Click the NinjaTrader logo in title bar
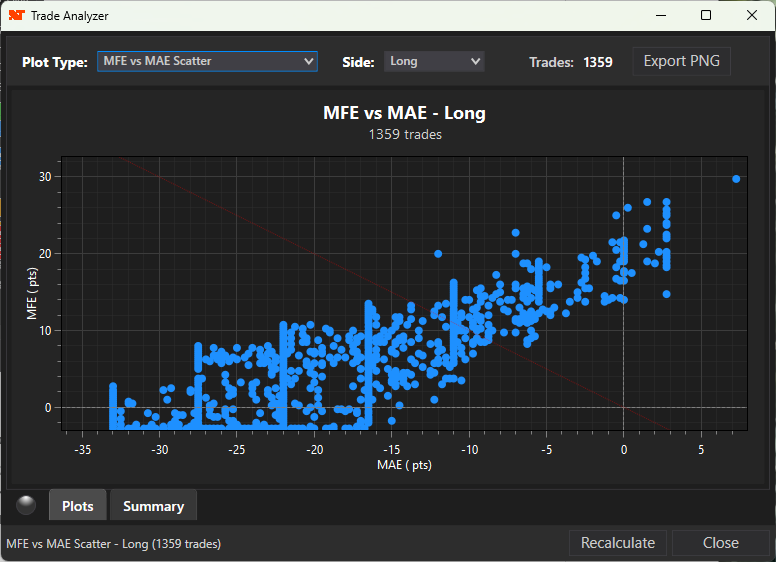776x562 pixels. (16, 16)
